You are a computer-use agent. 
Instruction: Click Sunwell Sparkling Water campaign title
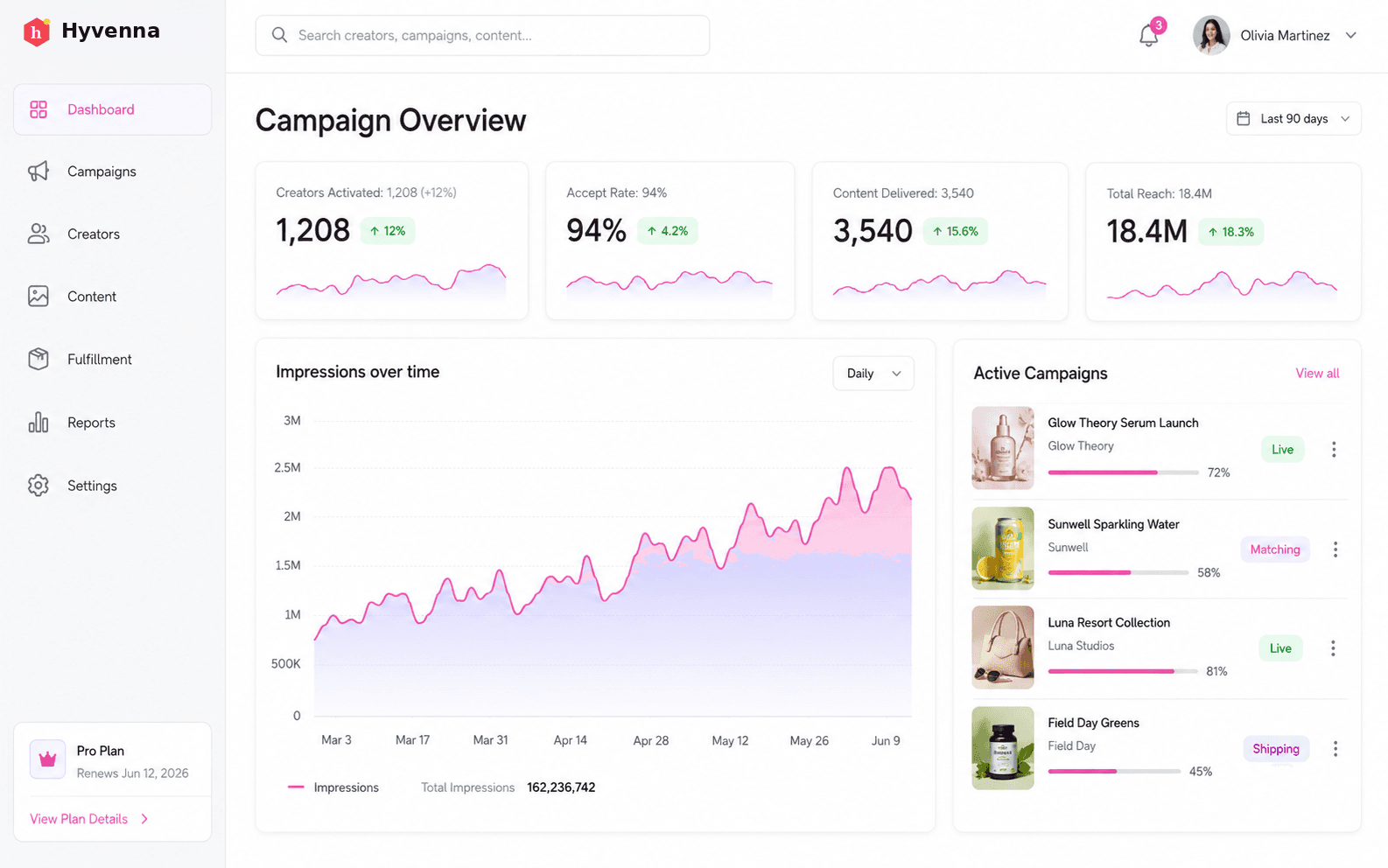[x=1113, y=524]
